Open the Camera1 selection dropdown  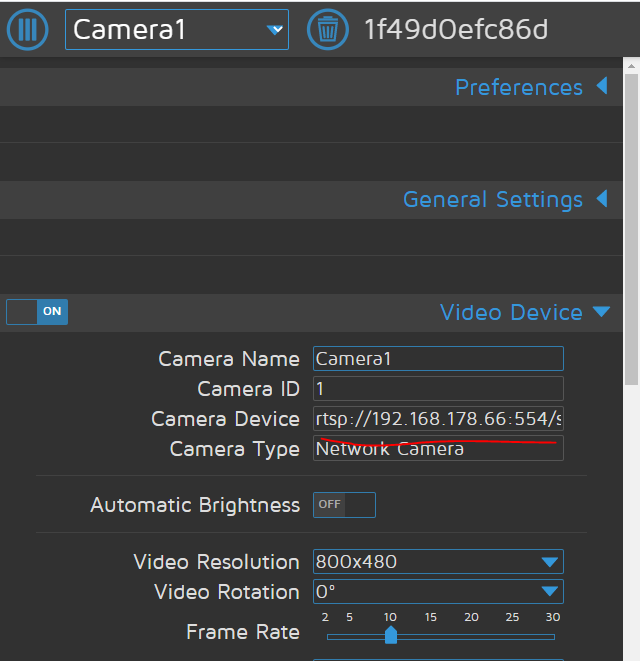pos(177,30)
